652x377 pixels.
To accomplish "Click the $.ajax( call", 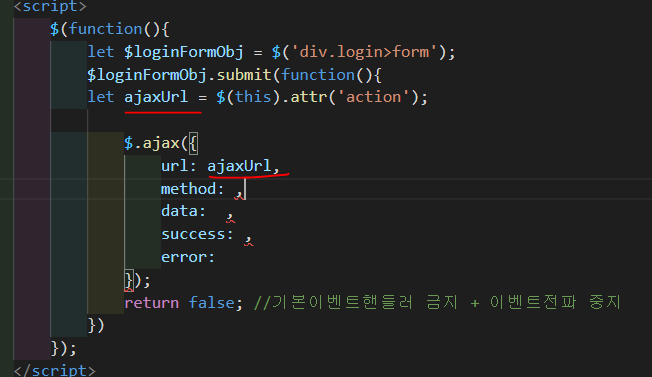I will [156, 143].
